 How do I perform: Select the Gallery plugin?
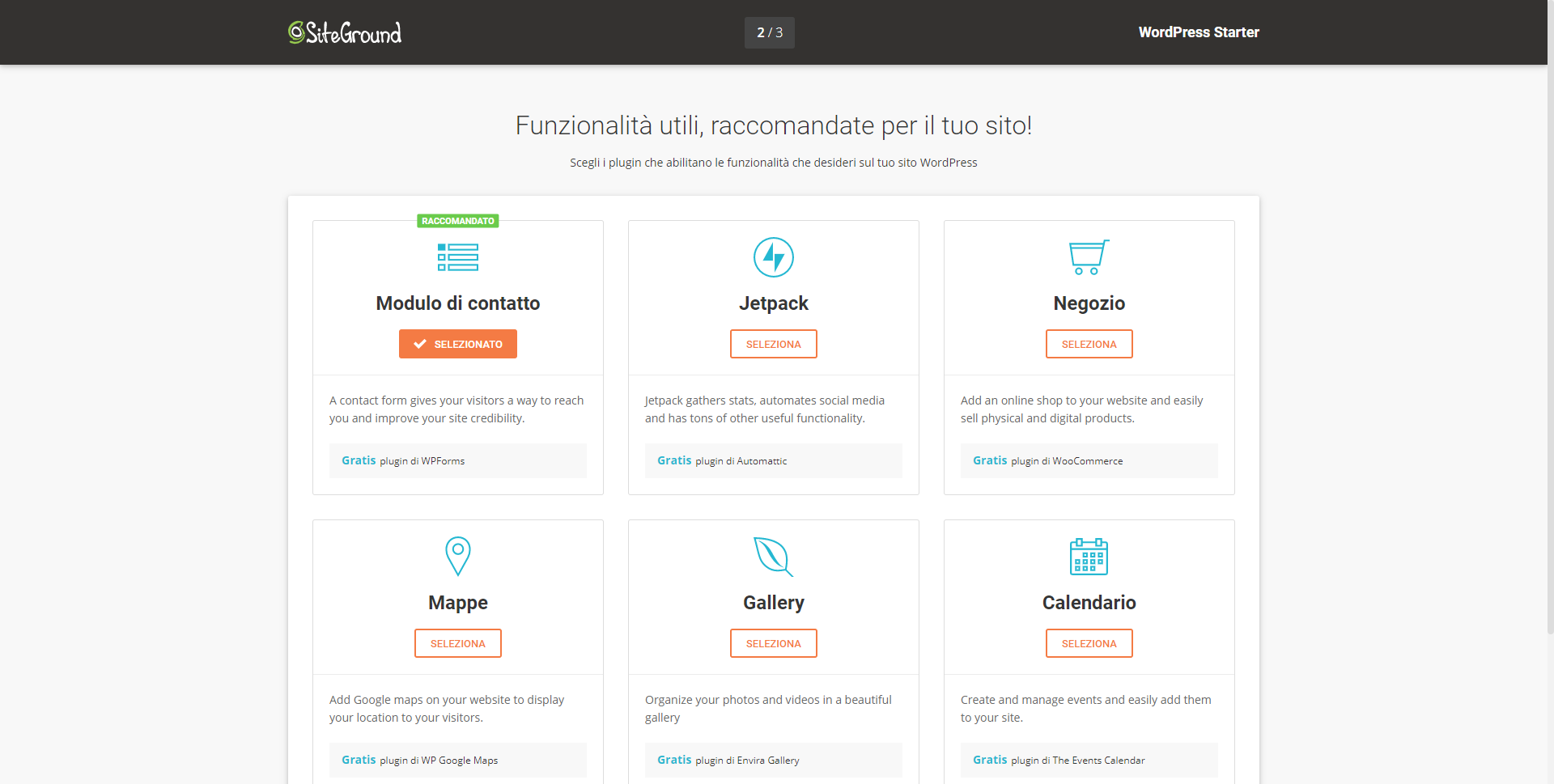tap(773, 643)
